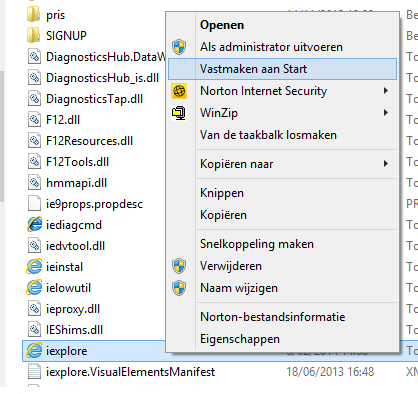Select the pris folder
Image resolution: width=418 pixels, height=394 pixels.
[46, 15]
